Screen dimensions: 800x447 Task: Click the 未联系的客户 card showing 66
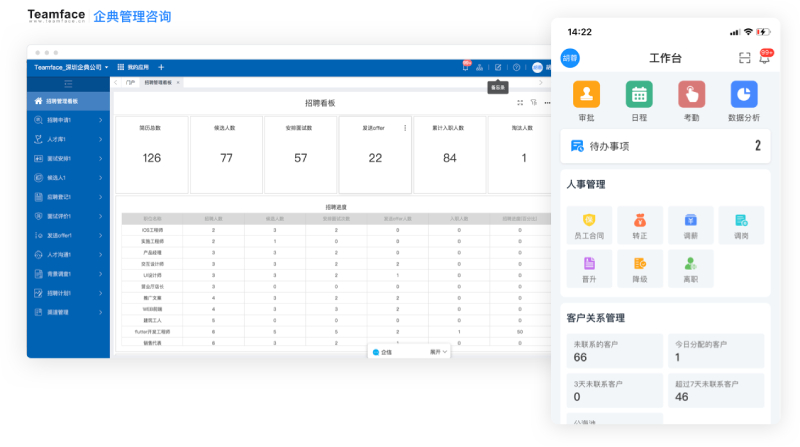610,351
